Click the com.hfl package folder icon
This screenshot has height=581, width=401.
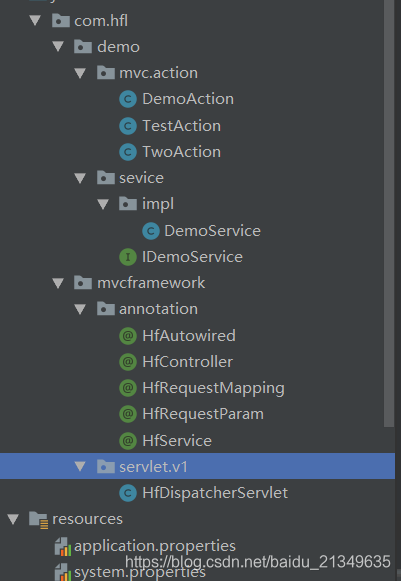(61, 20)
